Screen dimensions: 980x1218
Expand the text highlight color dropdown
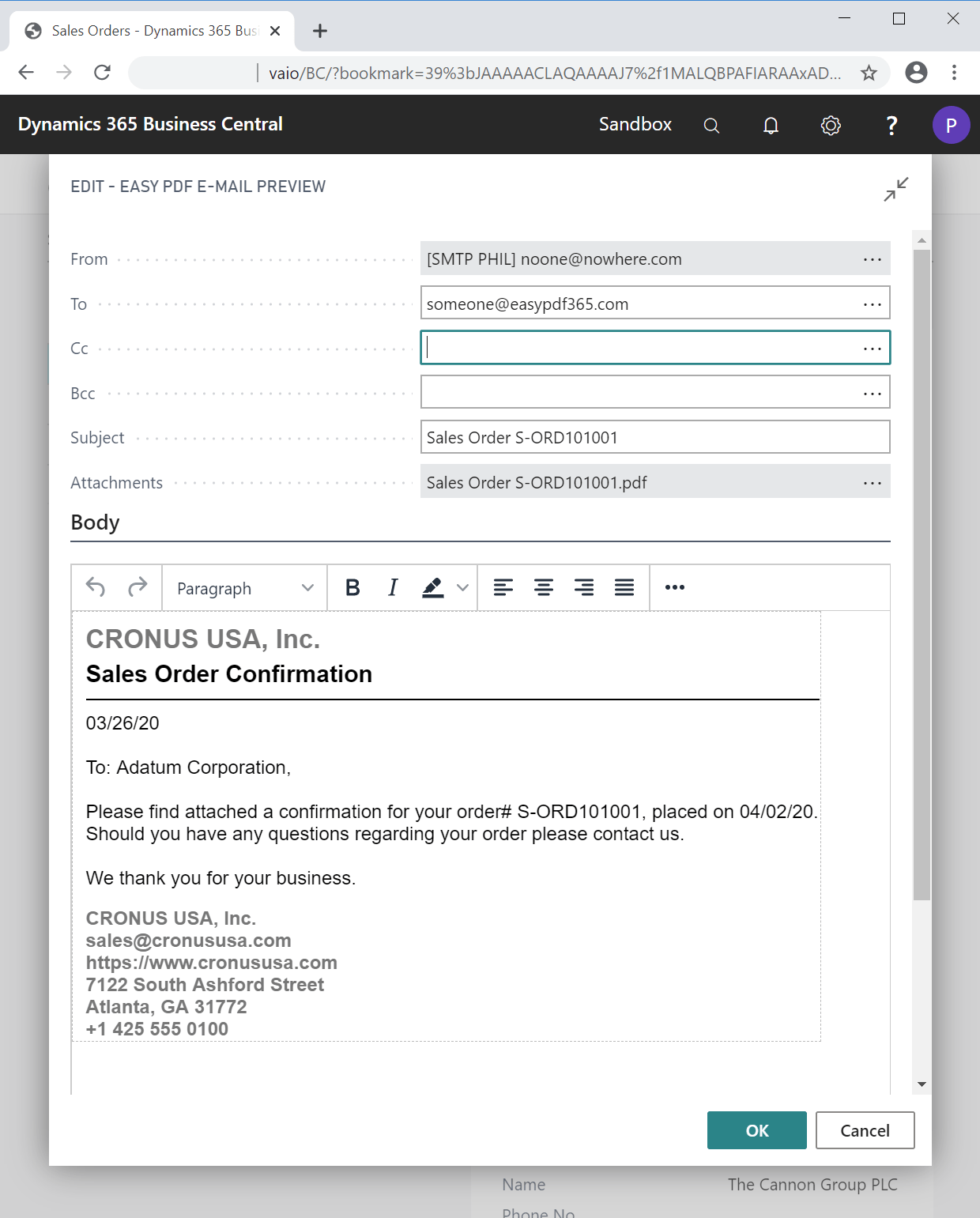coord(461,587)
